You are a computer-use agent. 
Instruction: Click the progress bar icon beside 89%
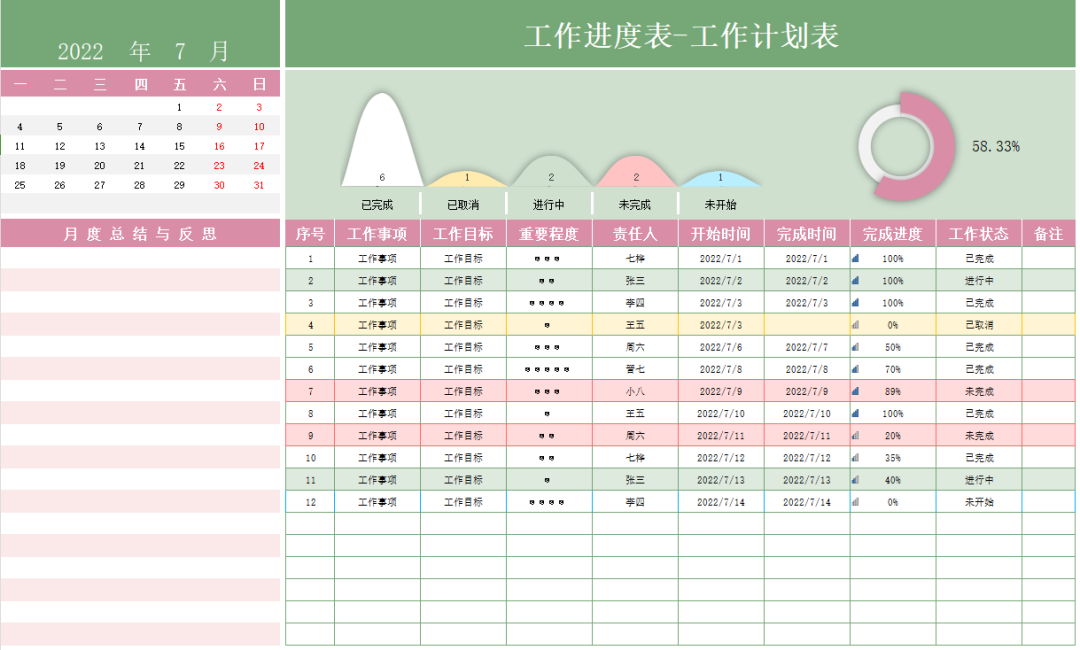pyautogui.click(x=855, y=392)
